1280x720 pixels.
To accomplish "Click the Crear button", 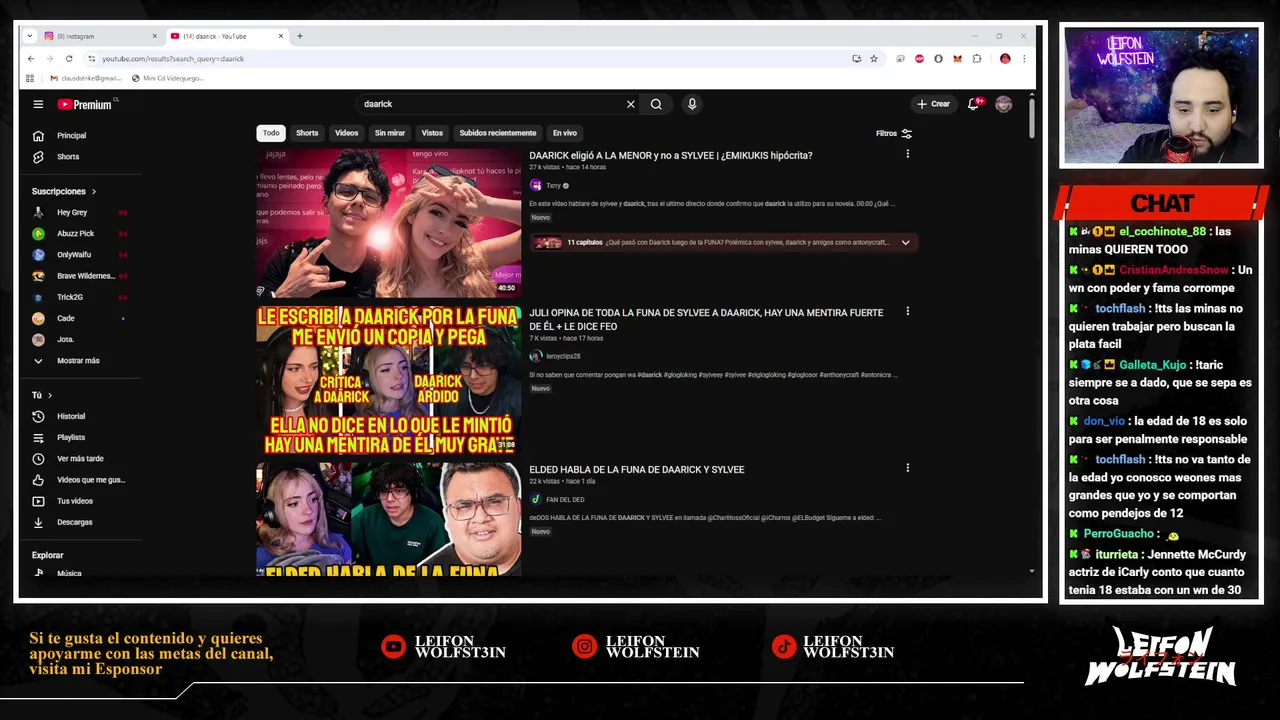I will (x=934, y=104).
